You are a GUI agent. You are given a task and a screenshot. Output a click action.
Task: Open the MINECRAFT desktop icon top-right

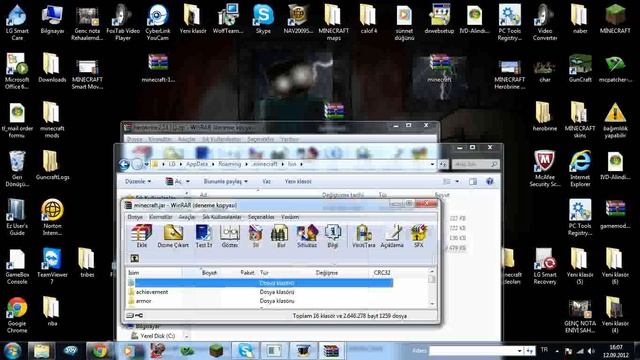615,19
